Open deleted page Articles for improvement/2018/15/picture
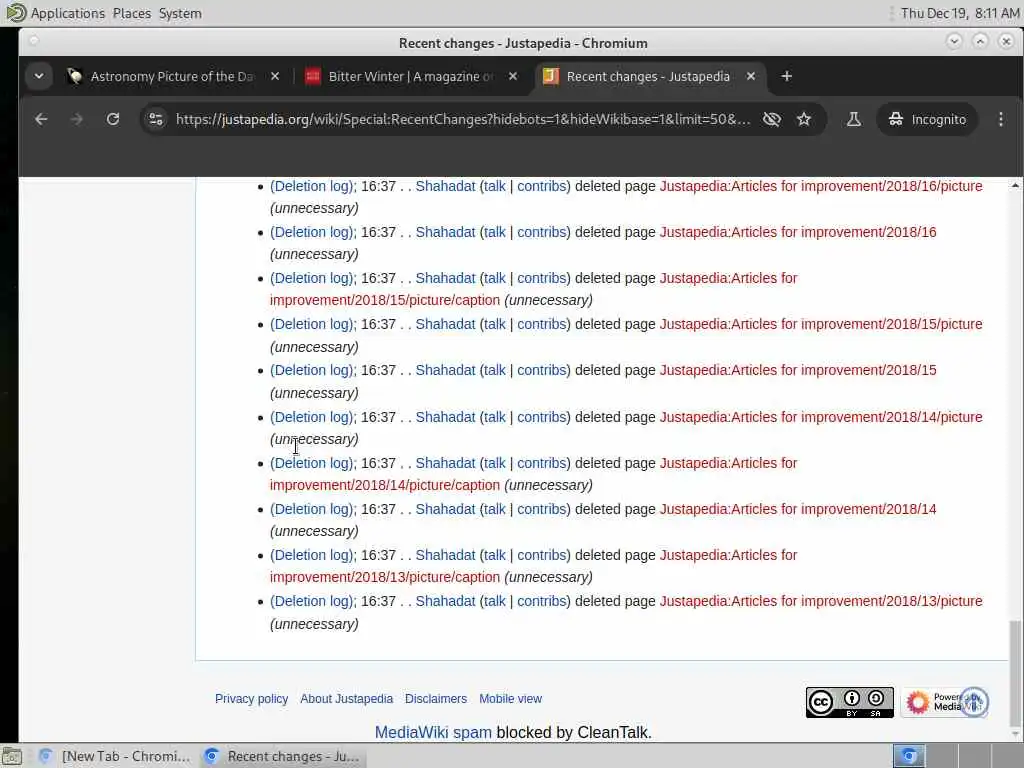 pos(821,325)
